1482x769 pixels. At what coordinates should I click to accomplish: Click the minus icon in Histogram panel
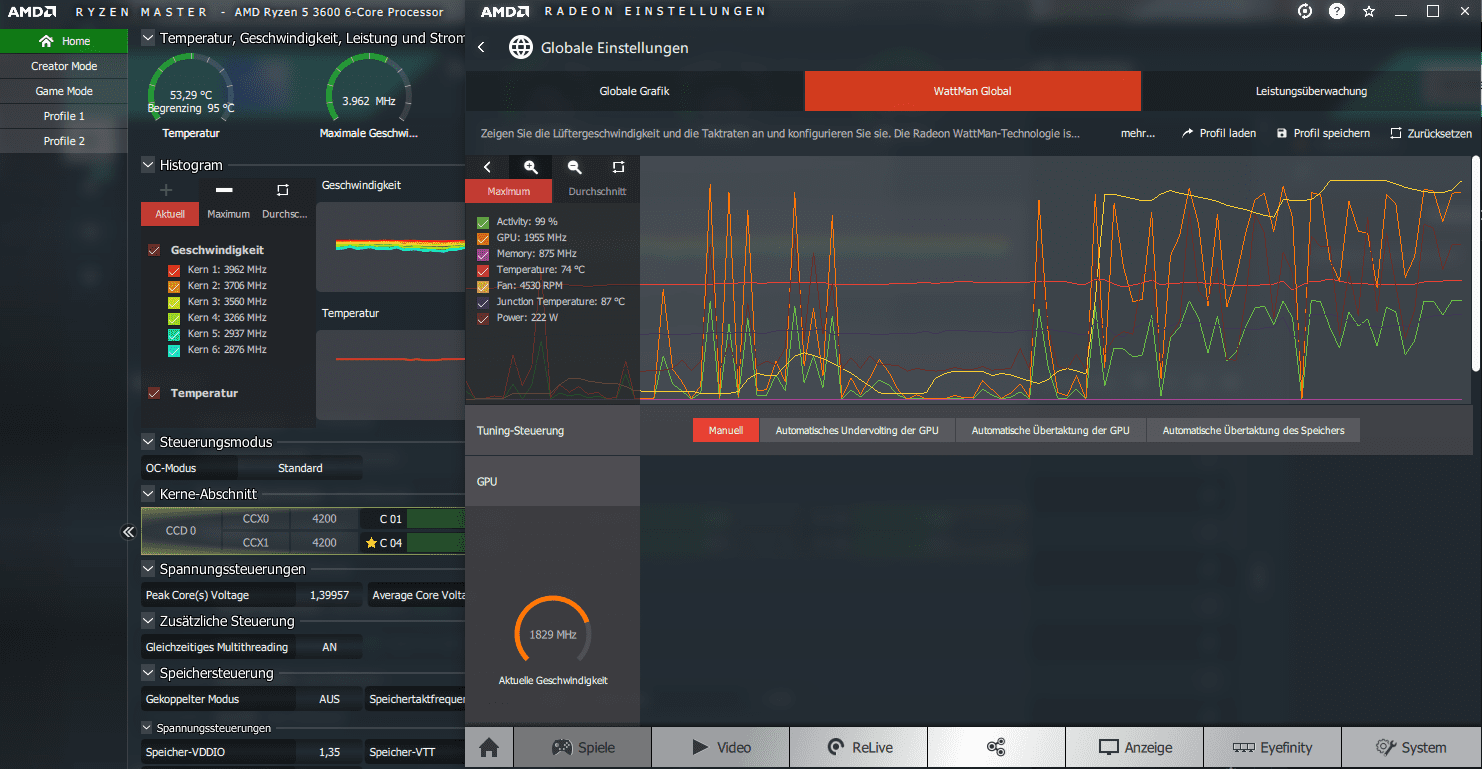224,190
